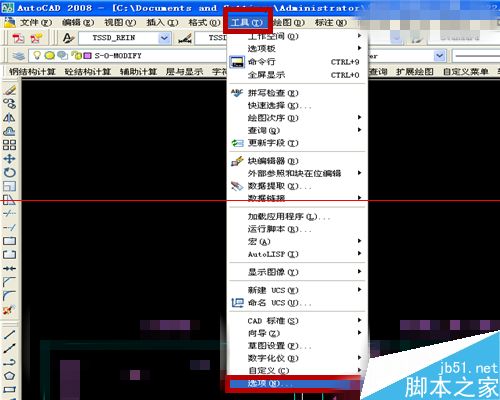This screenshot has height=400, width=500.
Task: Open the TSSD_REIN text style dropdown
Action: pos(164,38)
